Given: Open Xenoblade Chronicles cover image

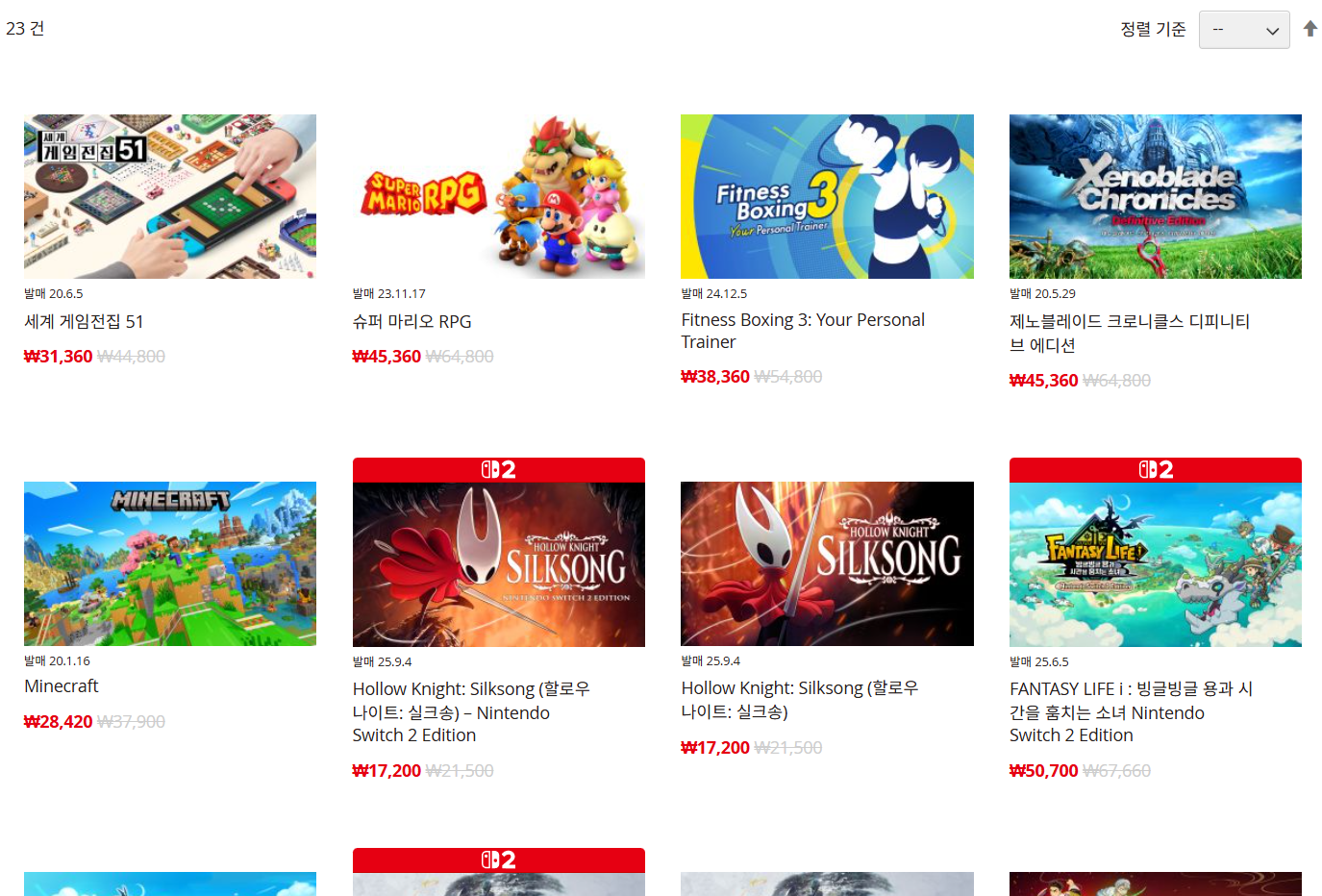Looking at the screenshot, I should [x=1155, y=196].
